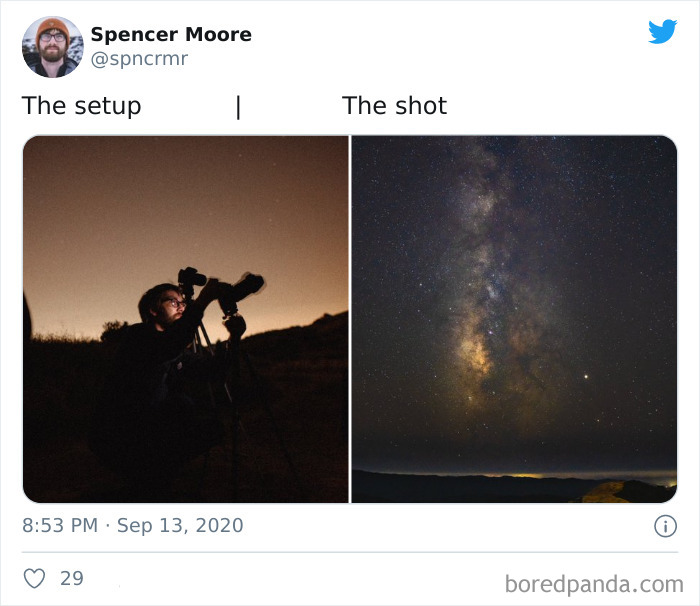Click the Spencer Moore display name
Viewport: 700px width, 606px height.
coord(171,34)
